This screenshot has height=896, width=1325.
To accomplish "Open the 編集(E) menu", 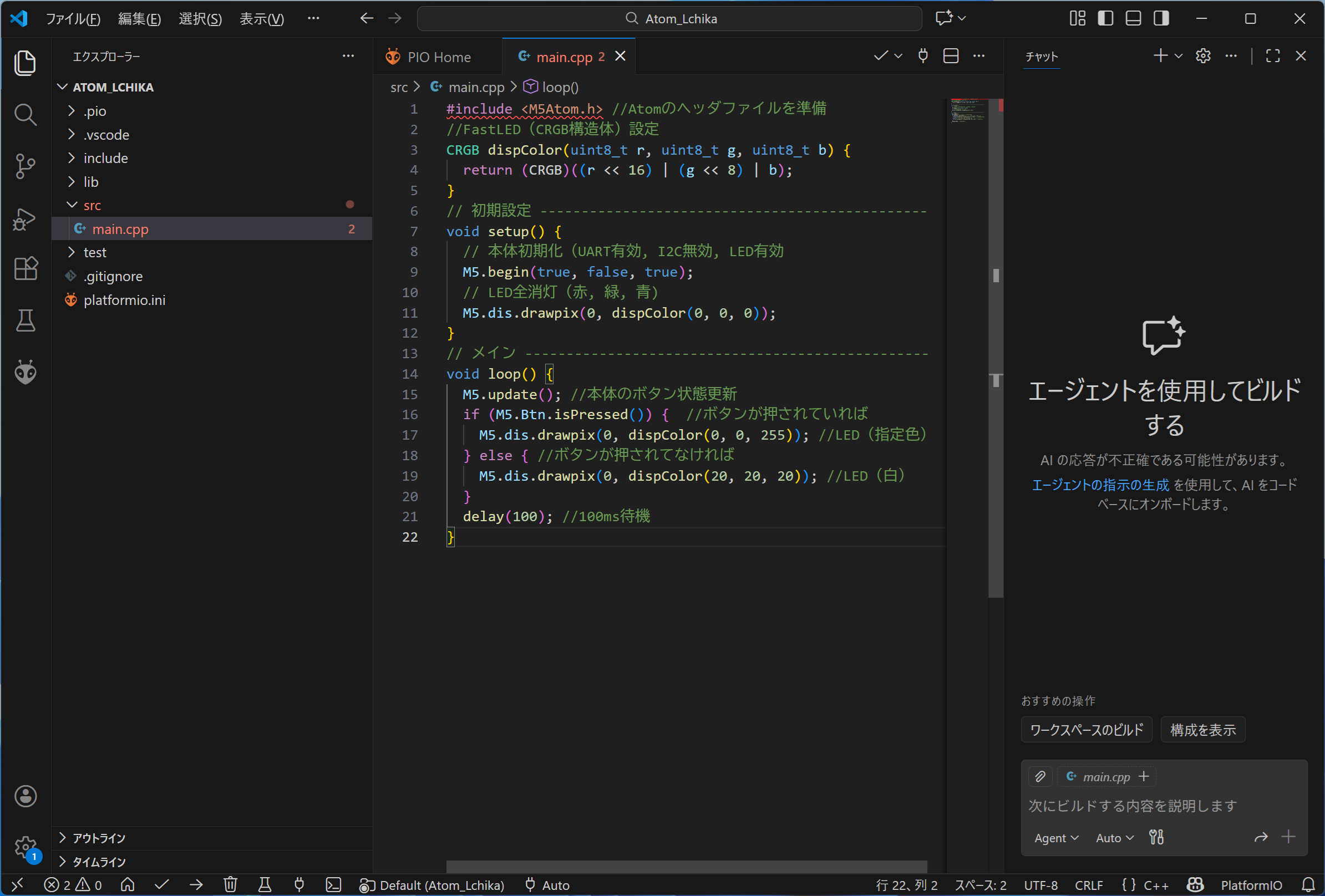I will pyautogui.click(x=139, y=19).
